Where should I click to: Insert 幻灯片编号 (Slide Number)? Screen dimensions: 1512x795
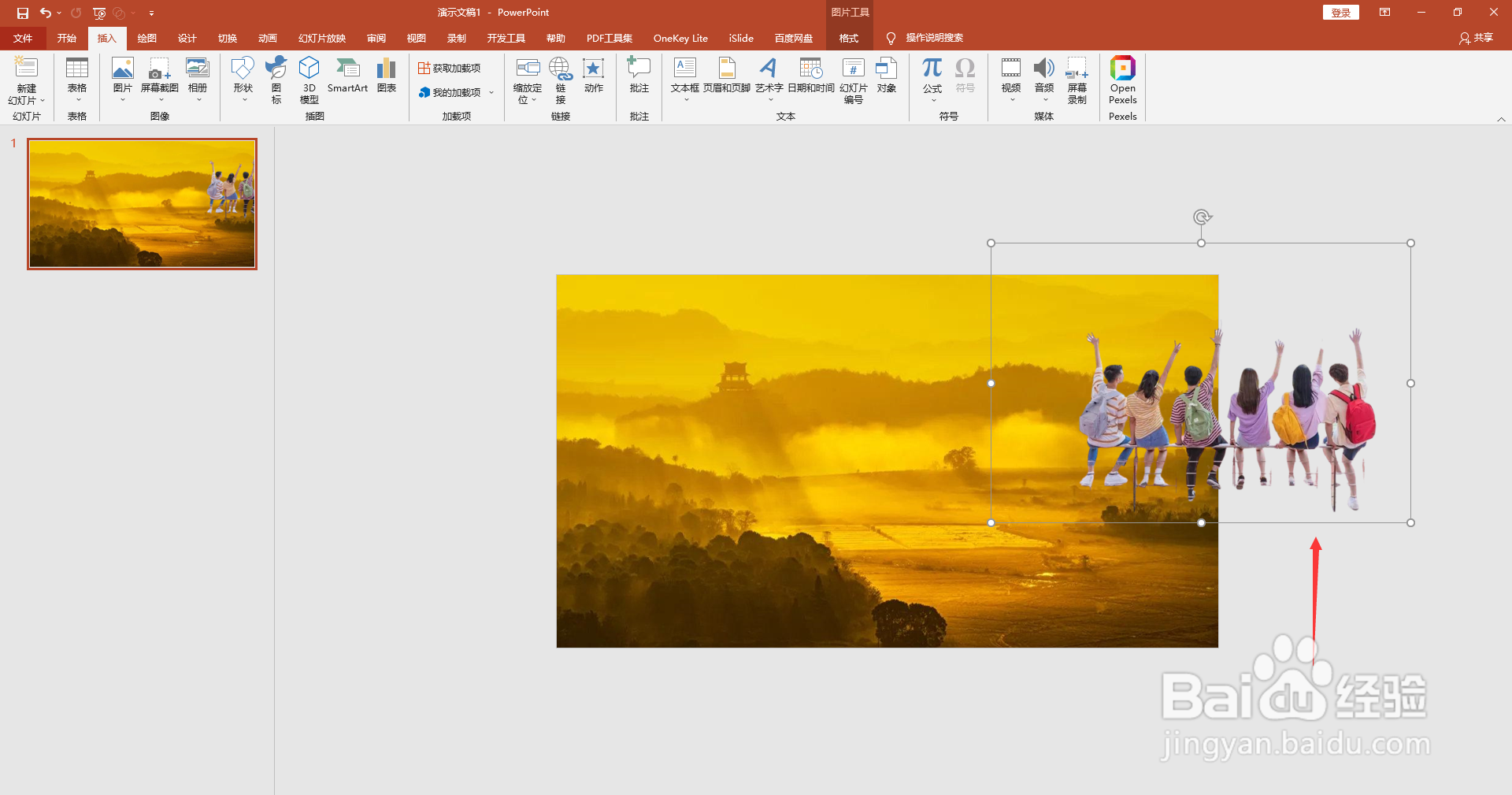[854, 80]
